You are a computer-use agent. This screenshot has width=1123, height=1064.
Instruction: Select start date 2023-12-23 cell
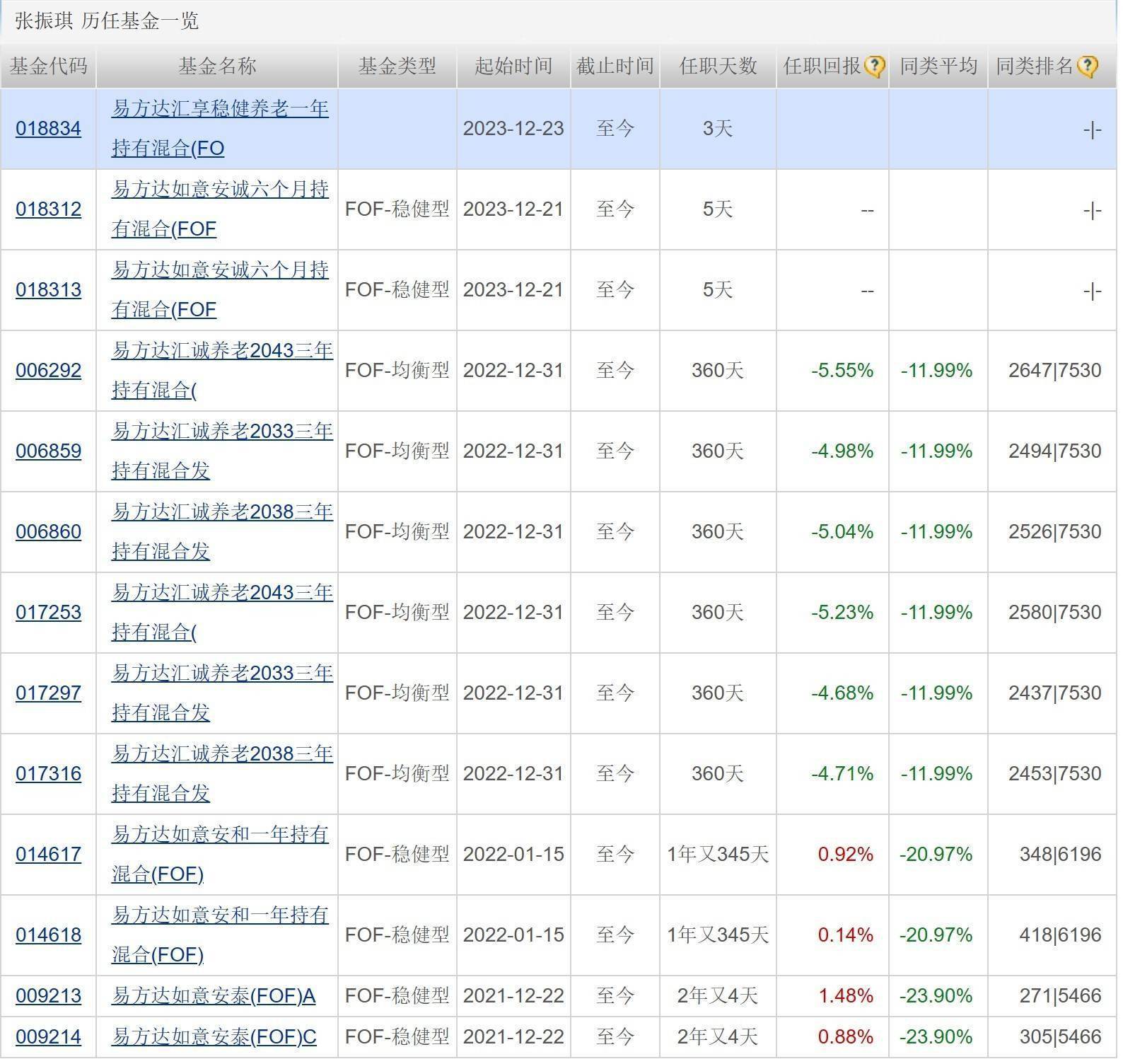tap(513, 129)
